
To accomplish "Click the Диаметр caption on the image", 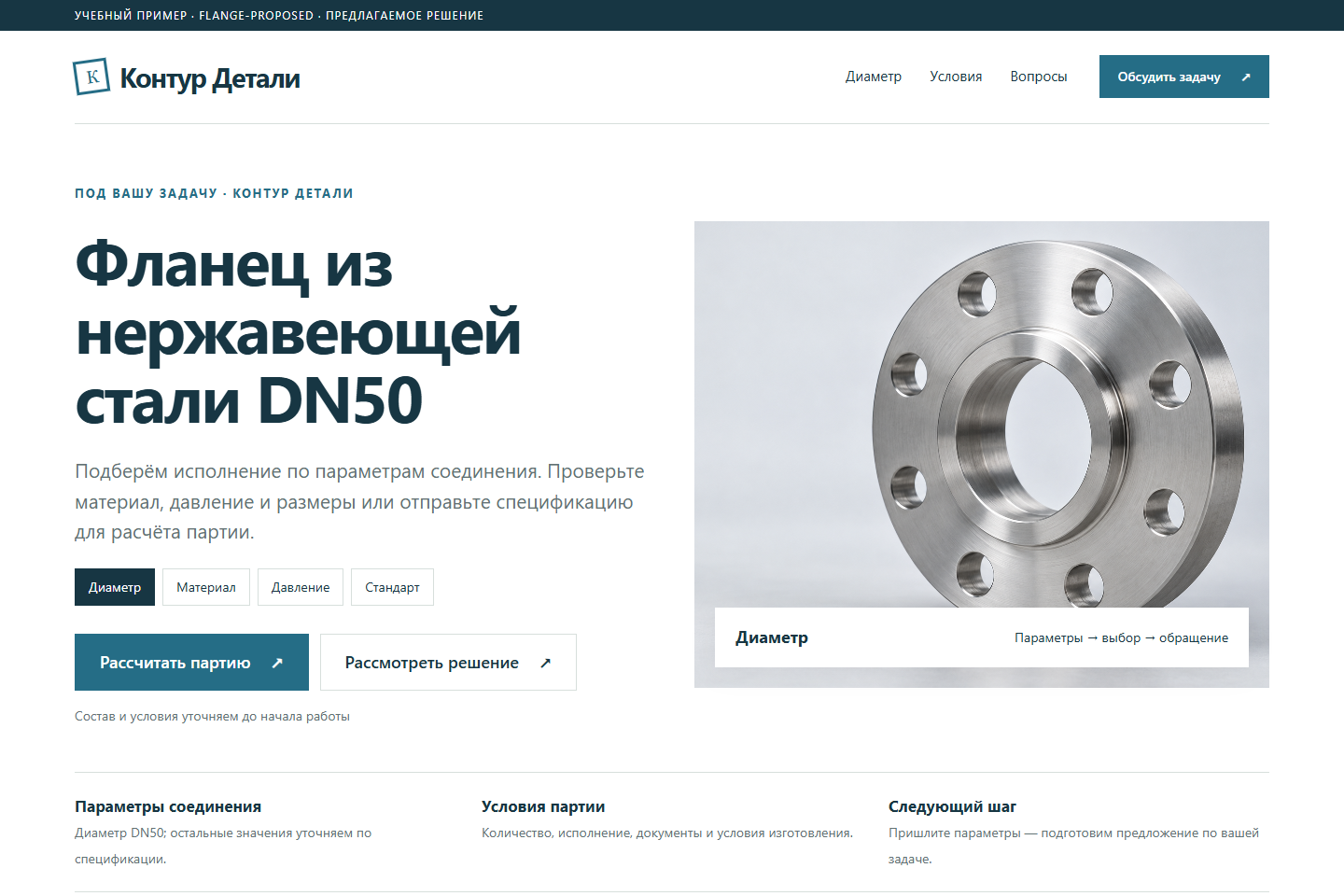I will click(772, 637).
